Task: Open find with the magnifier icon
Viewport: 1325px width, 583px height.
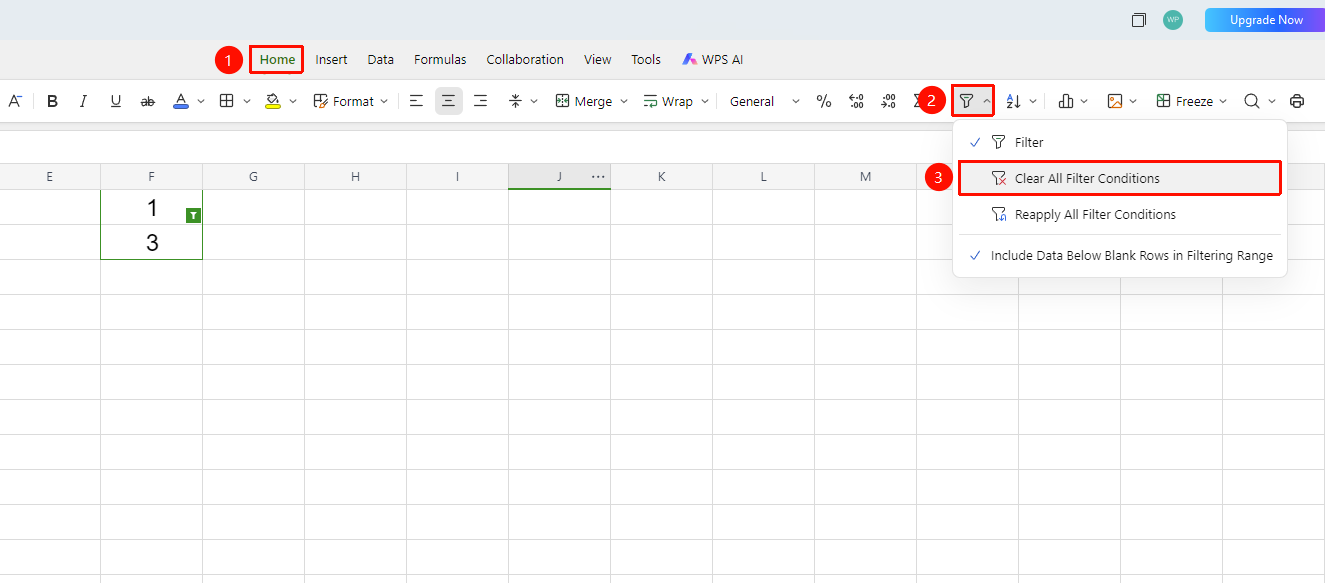Action: 1251,101
